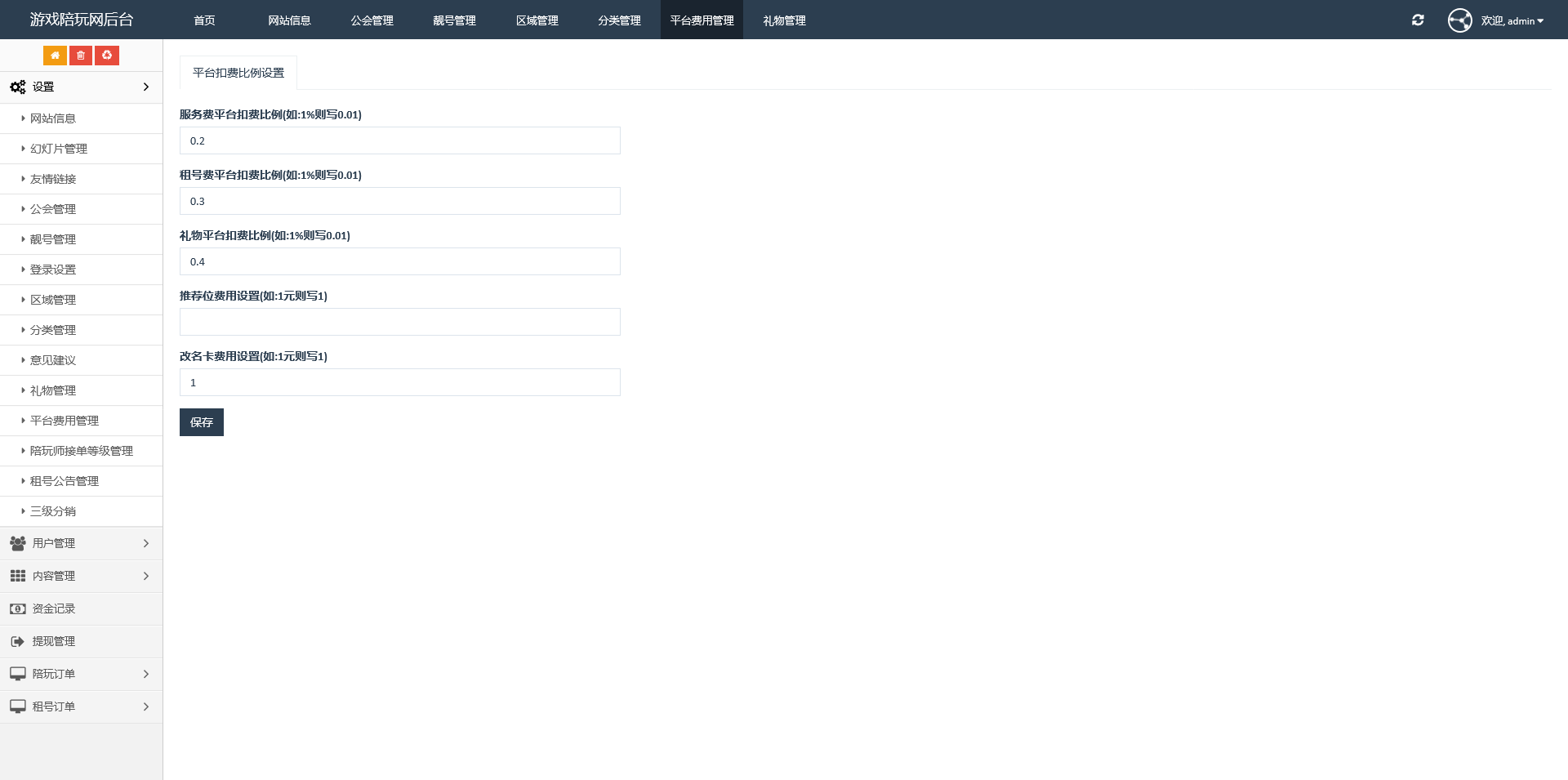Viewport: 1568px width, 780px height.
Task: Select the 平台扣费比例设置 tab
Action: (x=238, y=73)
